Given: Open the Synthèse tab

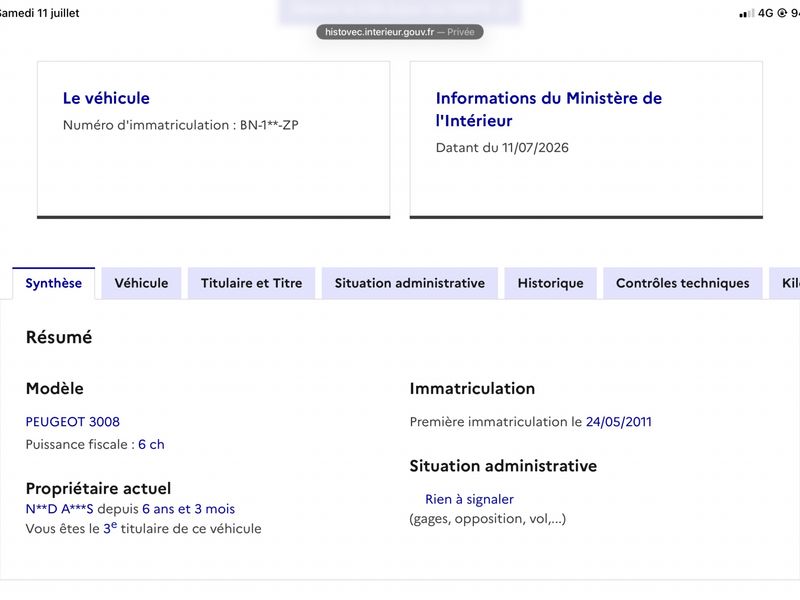Looking at the screenshot, I should (54, 283).
